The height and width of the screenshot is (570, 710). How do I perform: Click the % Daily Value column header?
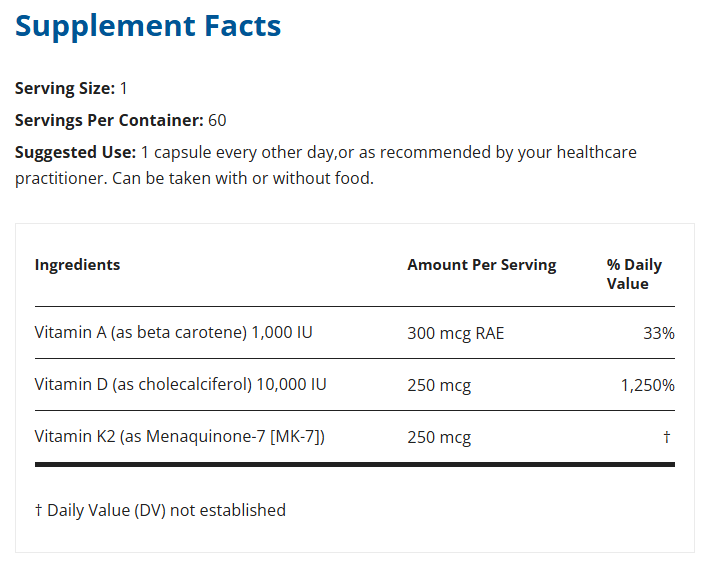[x=634, y=274]
